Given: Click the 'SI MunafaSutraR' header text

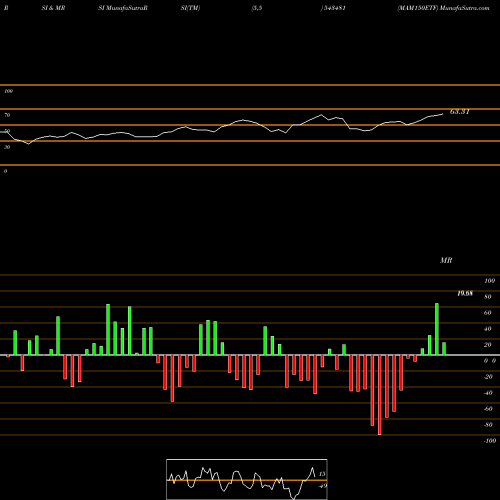Looking at the screenshot, I should coord(123,8).
